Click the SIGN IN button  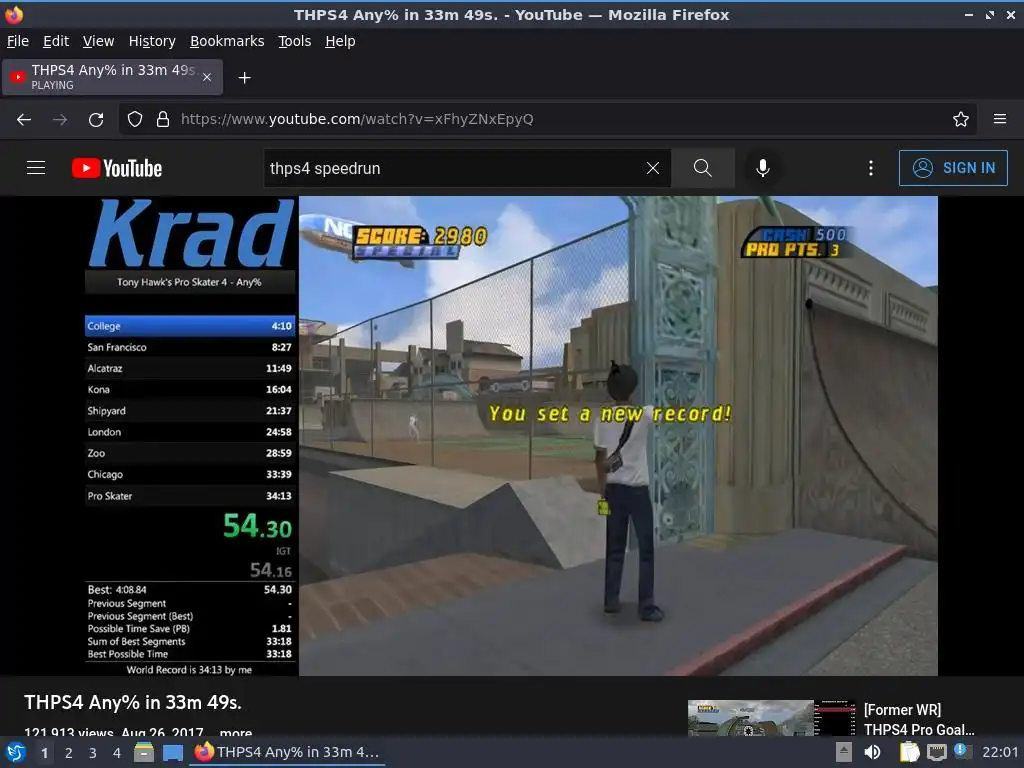953,168
